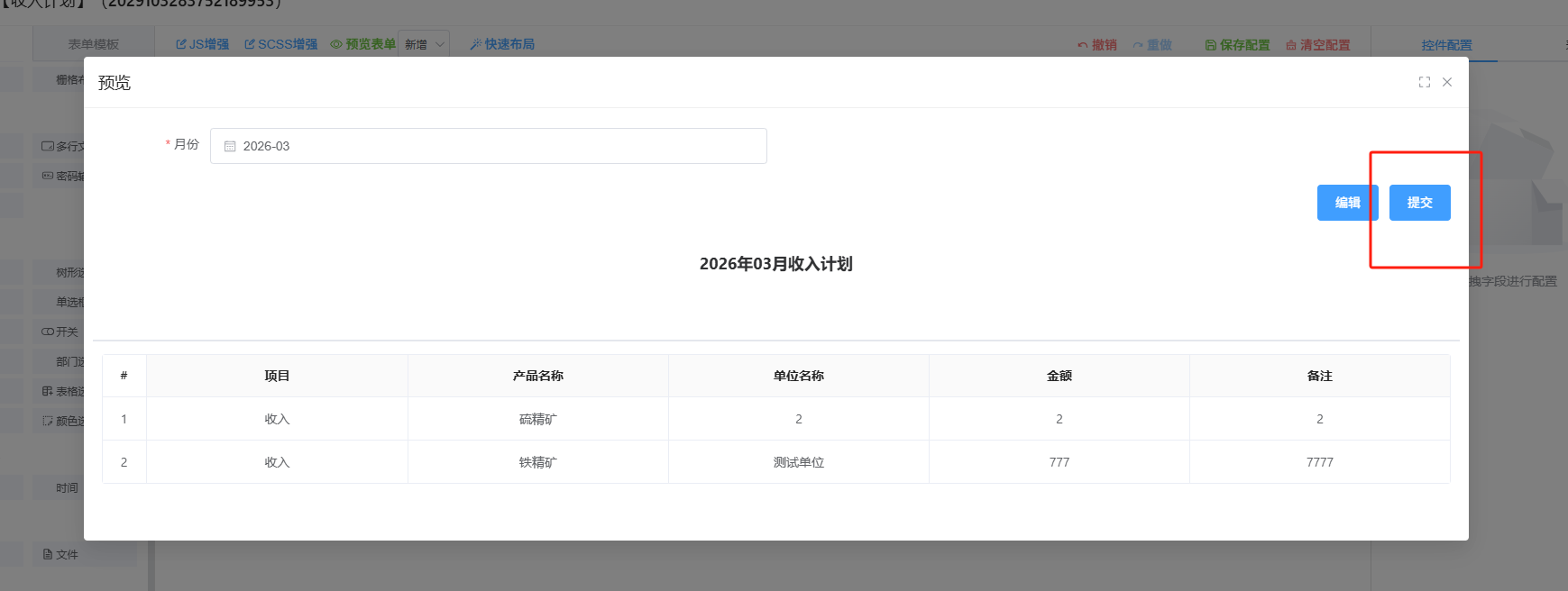The width and height of the screenshot is (1568, 591).
Task: Click the 预览表单 eye icon
Action: (x=336, y=44)
